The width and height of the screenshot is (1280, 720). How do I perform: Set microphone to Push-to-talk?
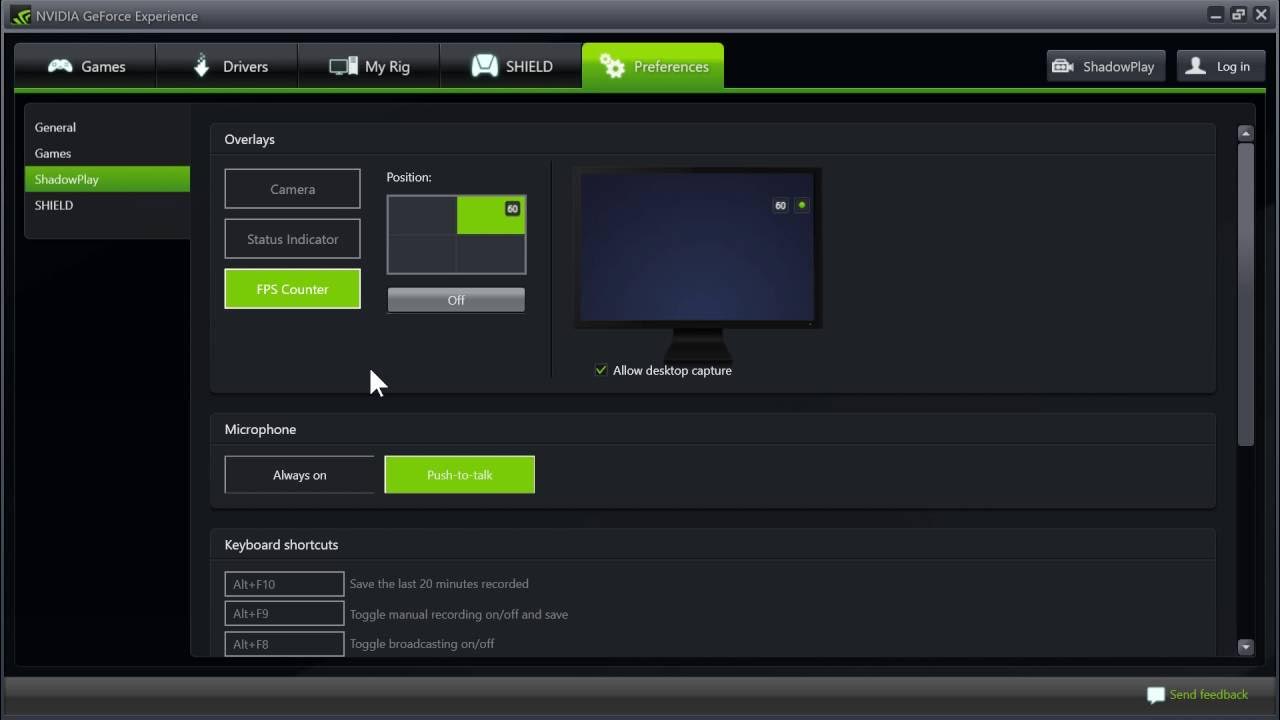pos(460,475)
